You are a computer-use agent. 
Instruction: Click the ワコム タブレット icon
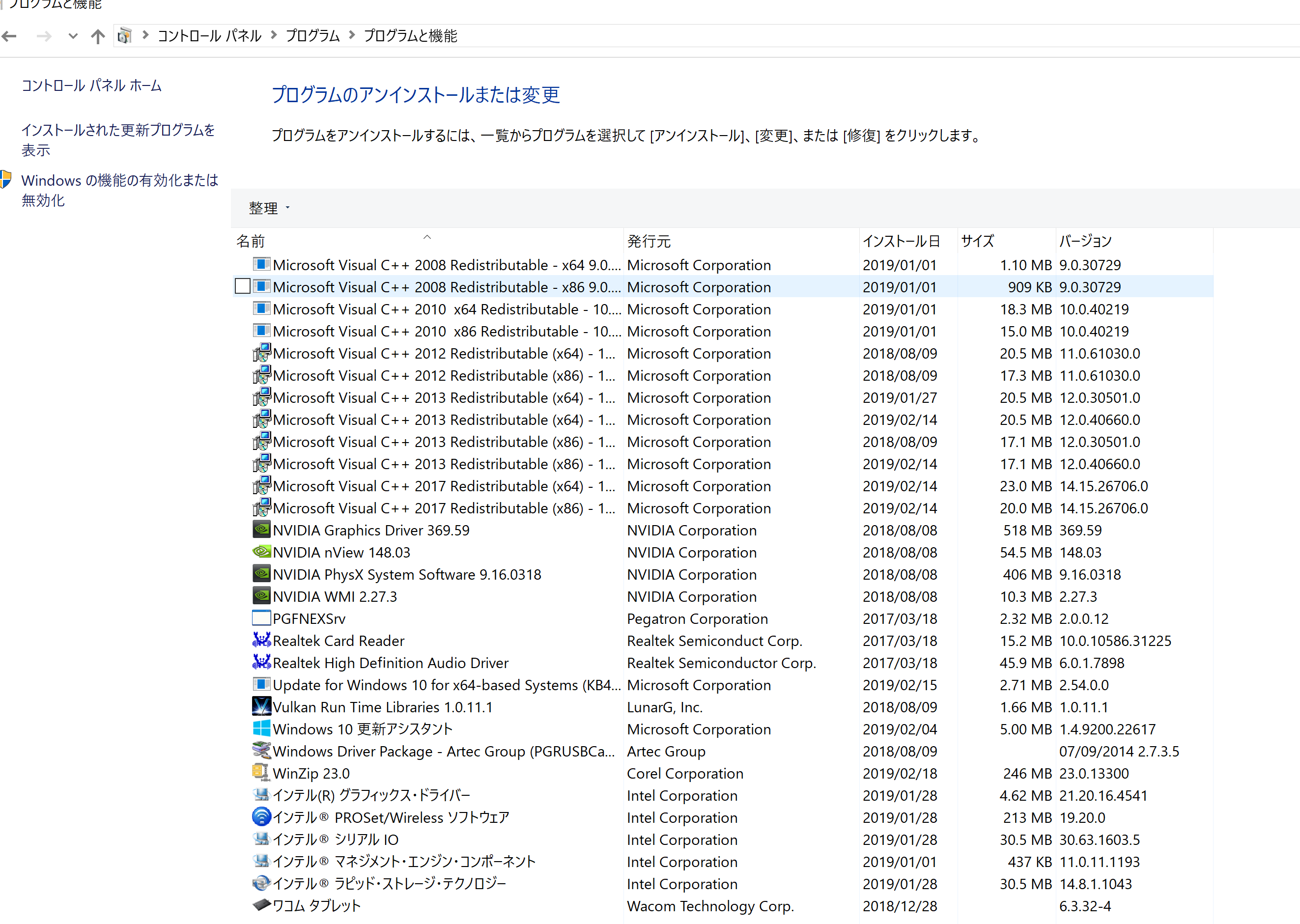tap(261, 905)
